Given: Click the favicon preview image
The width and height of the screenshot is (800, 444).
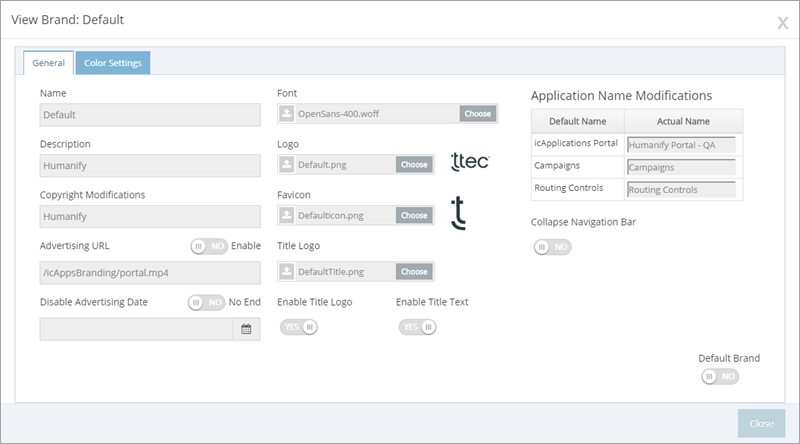Looking at the screenshot, I should coord(459,213).
